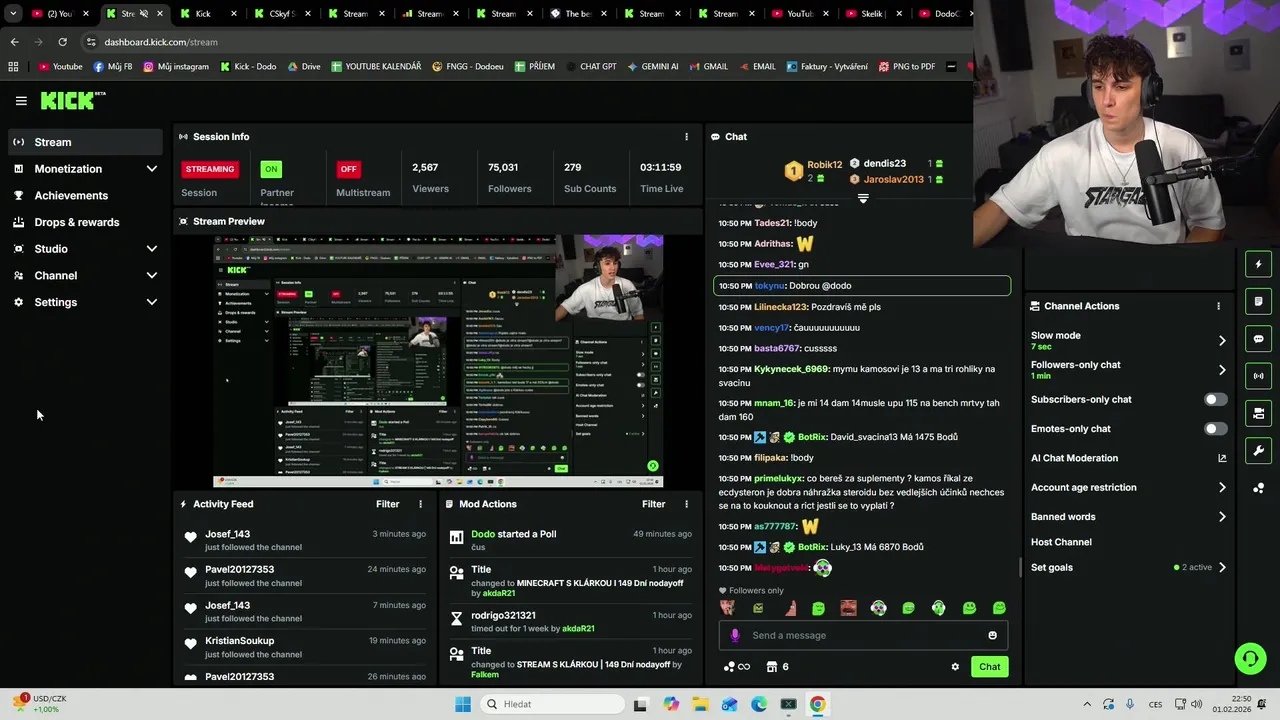Open Account age restriction chevron
Viewport: 1280px width, 720px height.
(1222, 488)
